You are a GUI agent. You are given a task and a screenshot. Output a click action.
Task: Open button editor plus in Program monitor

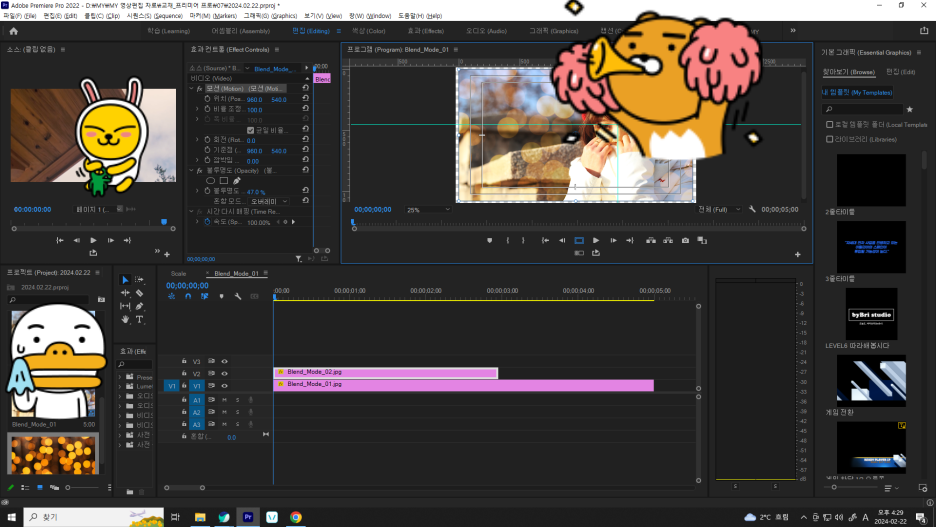pyautogui.click(x=798, y=254)
